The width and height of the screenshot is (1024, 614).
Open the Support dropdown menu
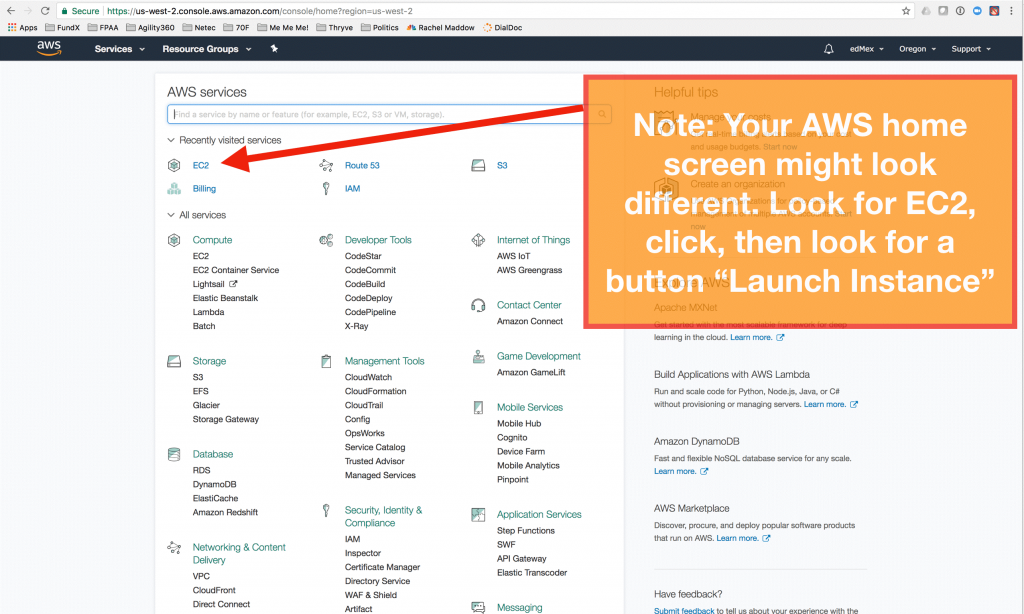pyautogui.click(x=971, y=49)
